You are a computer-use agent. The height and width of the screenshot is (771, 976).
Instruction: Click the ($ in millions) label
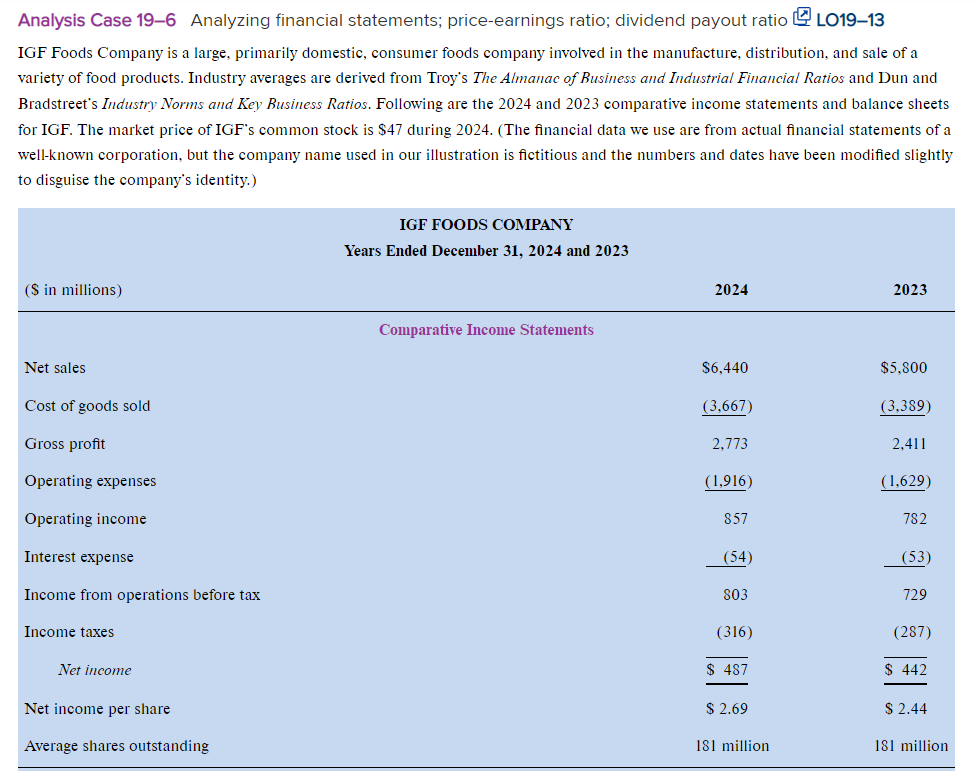(x=73, y=290)
